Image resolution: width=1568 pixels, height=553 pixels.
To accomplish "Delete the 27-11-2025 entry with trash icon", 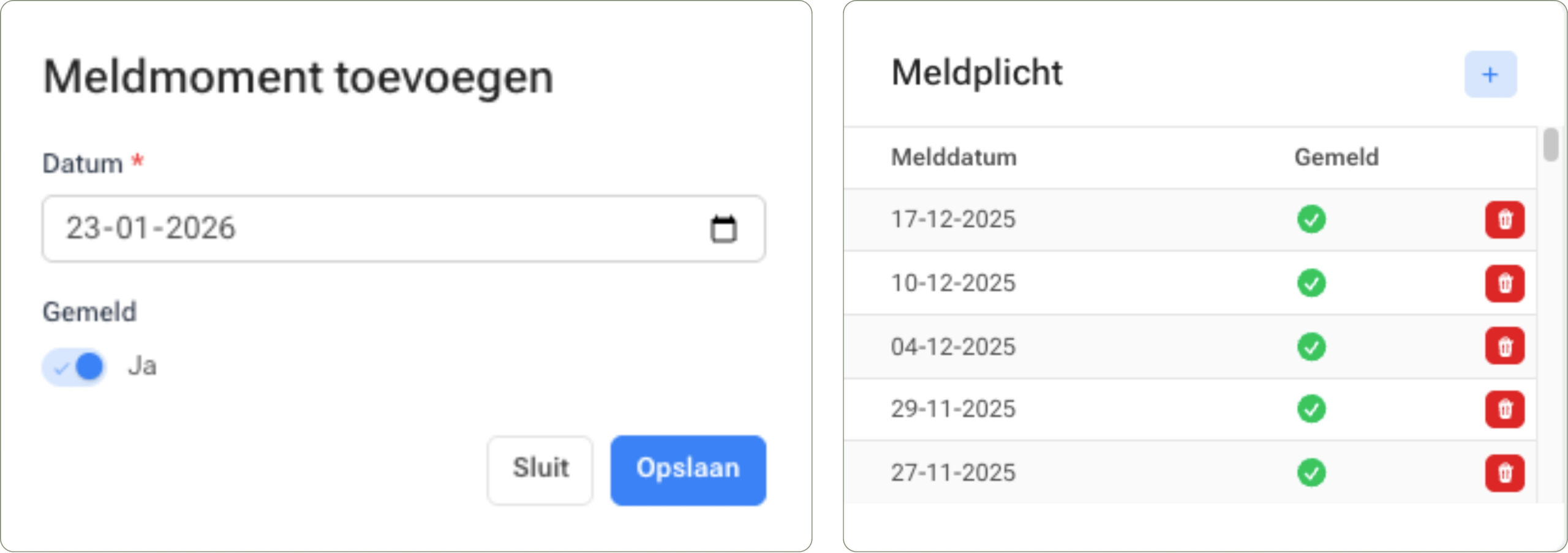I will coord(1505,472).
